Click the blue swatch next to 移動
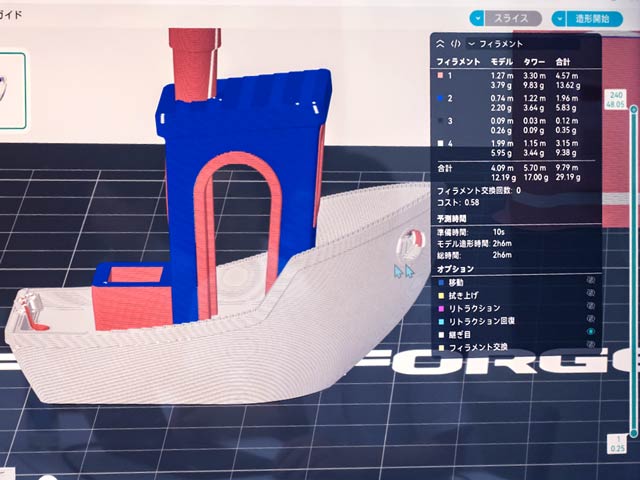Screen dimensions: 640x480 click(441, 282)
